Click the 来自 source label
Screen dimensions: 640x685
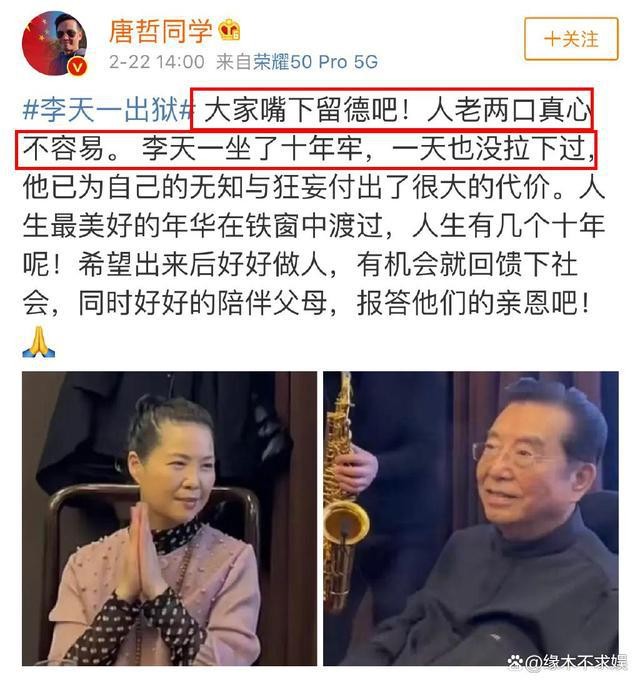click(x=235, y=62)
